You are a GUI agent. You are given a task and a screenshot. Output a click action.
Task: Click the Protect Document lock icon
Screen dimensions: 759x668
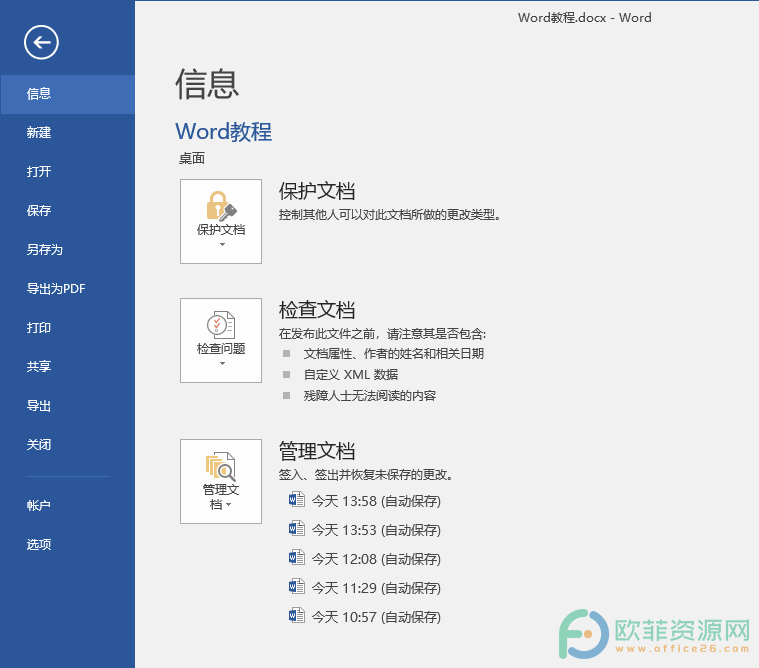pos(221,206)
